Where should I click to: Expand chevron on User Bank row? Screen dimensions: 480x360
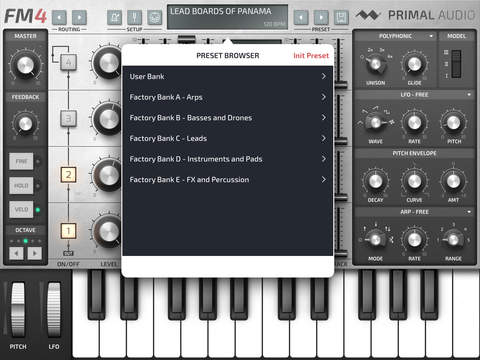click(324, 76)
